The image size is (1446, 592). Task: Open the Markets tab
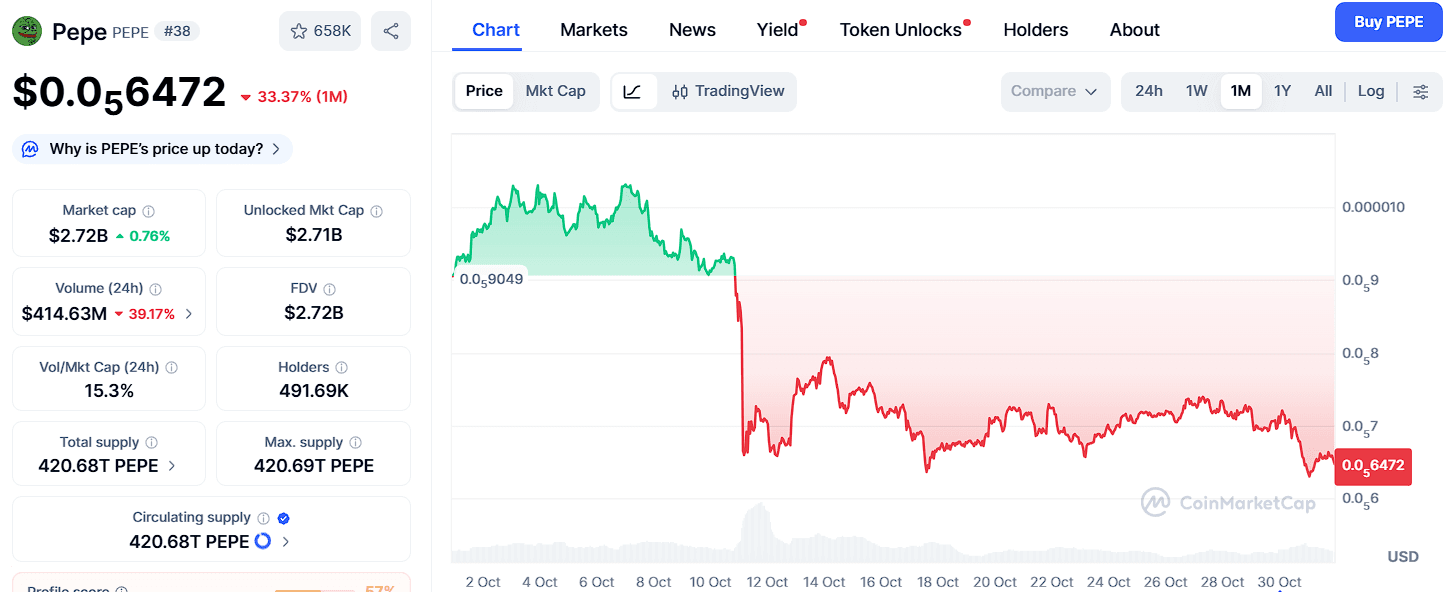593,30
